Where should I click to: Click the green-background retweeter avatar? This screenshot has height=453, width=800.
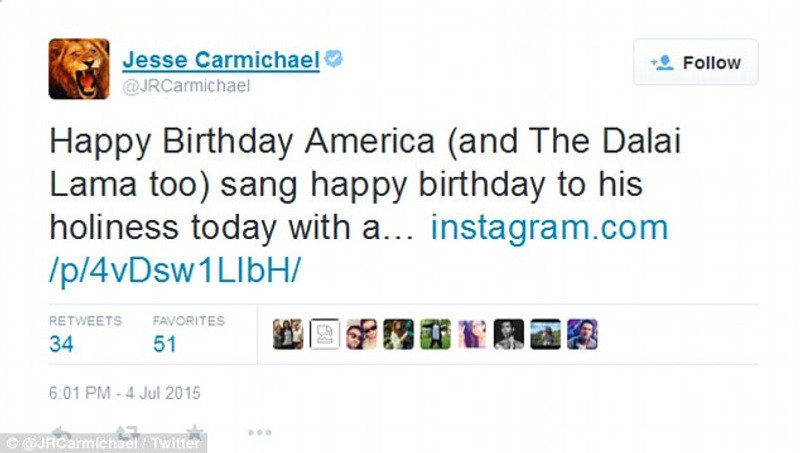click(x=435, y=334)
